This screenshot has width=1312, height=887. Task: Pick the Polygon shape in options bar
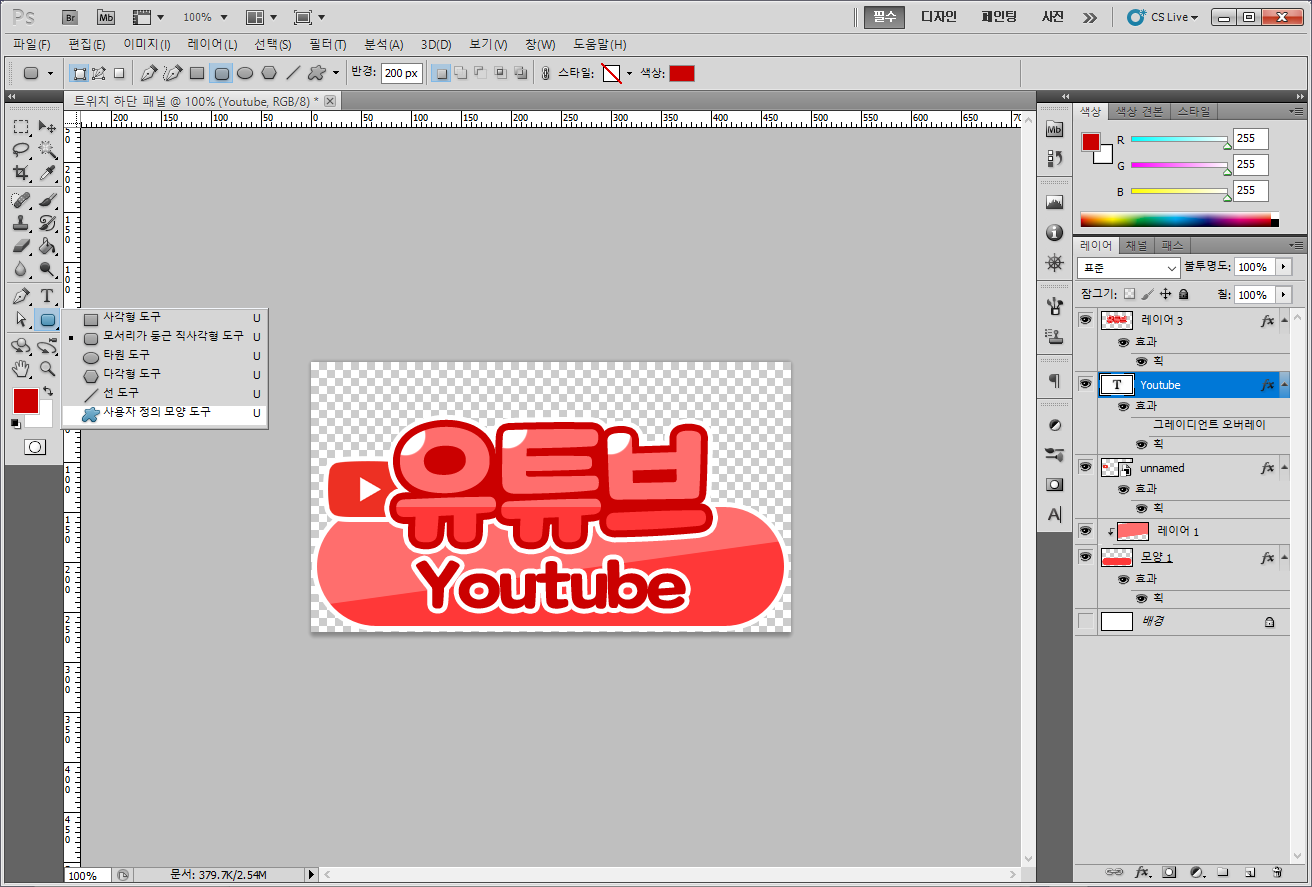point(269,73)
